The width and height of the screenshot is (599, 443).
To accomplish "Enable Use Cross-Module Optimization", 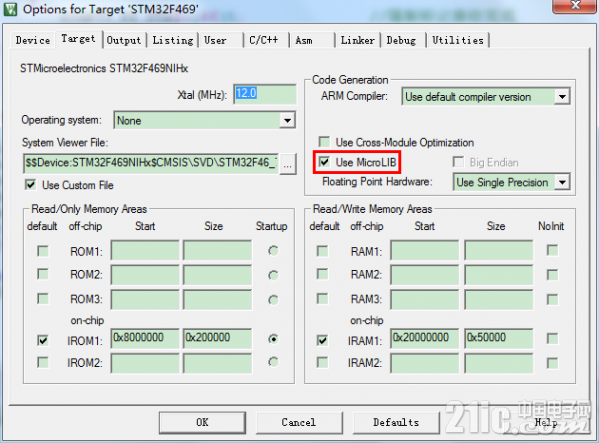I will (324, 142).
